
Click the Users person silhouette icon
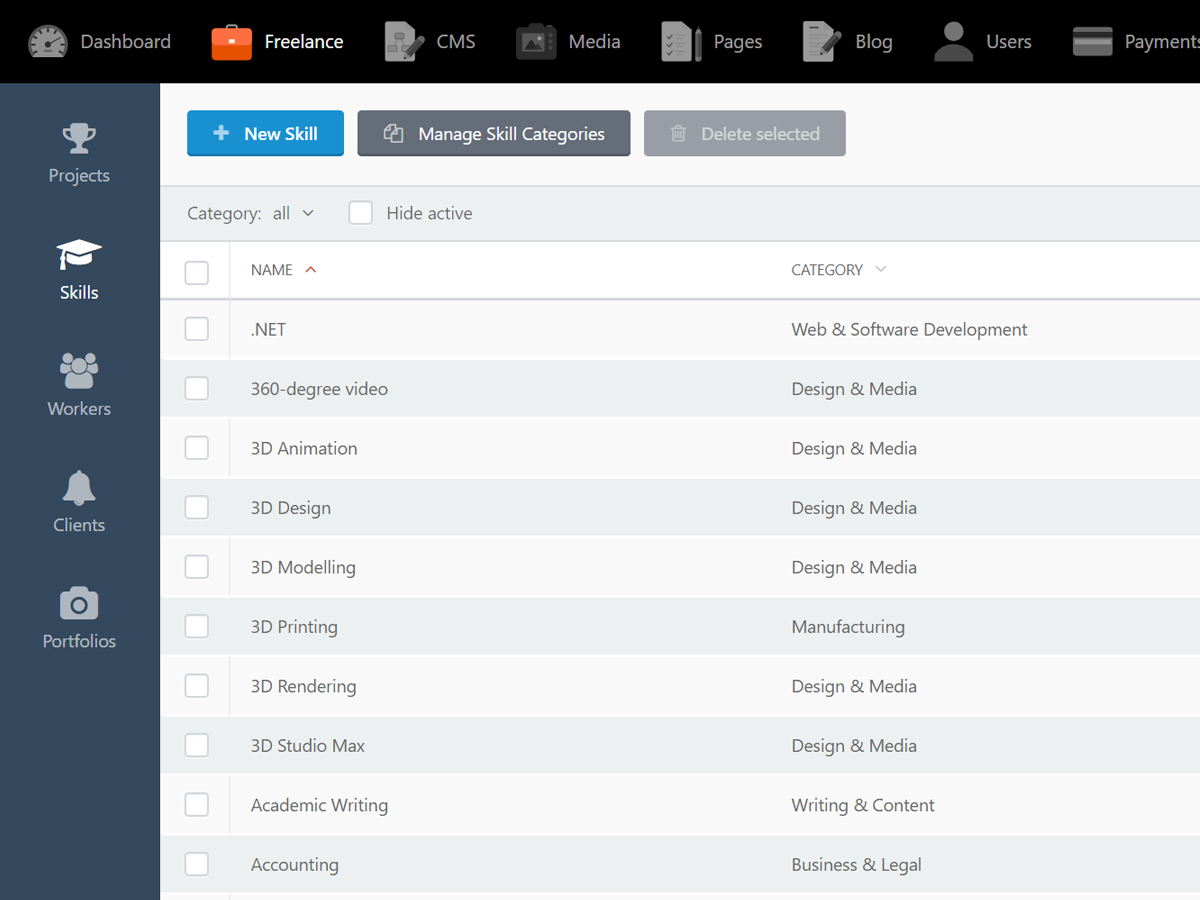953,42
